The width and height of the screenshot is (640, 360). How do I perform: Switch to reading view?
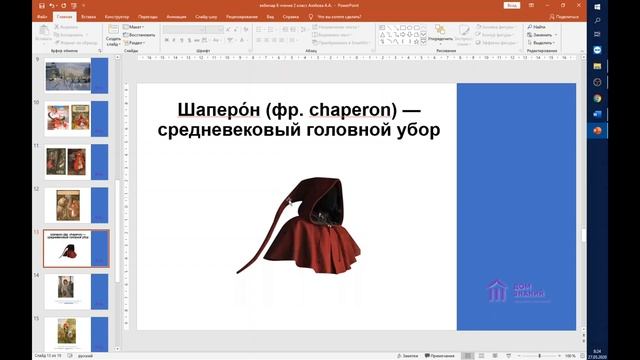pos(495,356)
